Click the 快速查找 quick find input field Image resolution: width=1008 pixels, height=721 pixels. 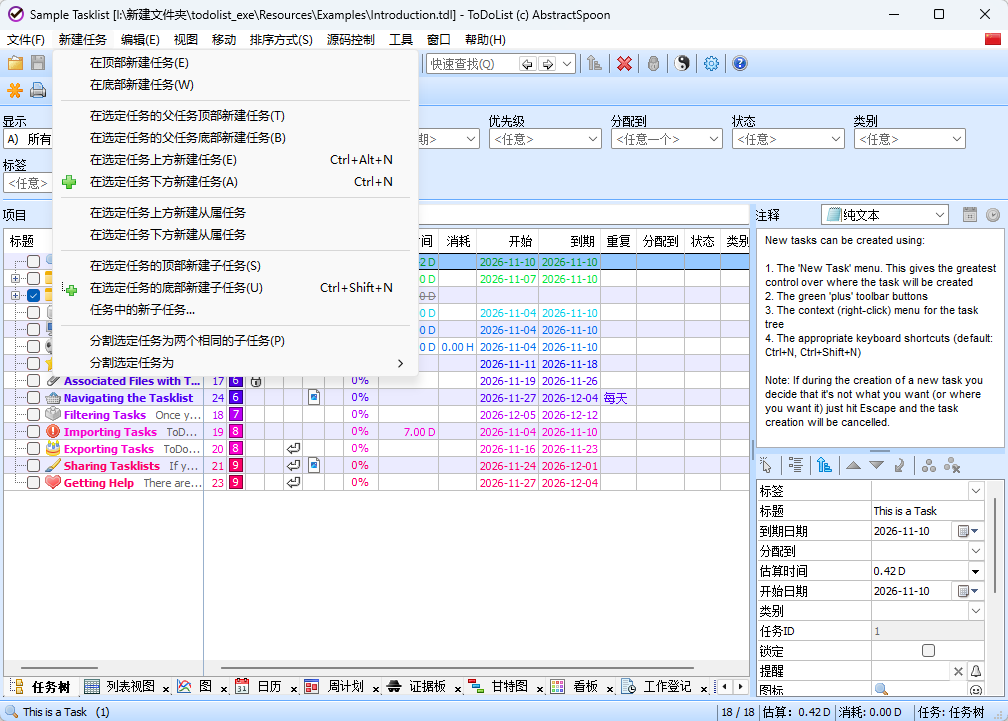click(x=472, y=64)
